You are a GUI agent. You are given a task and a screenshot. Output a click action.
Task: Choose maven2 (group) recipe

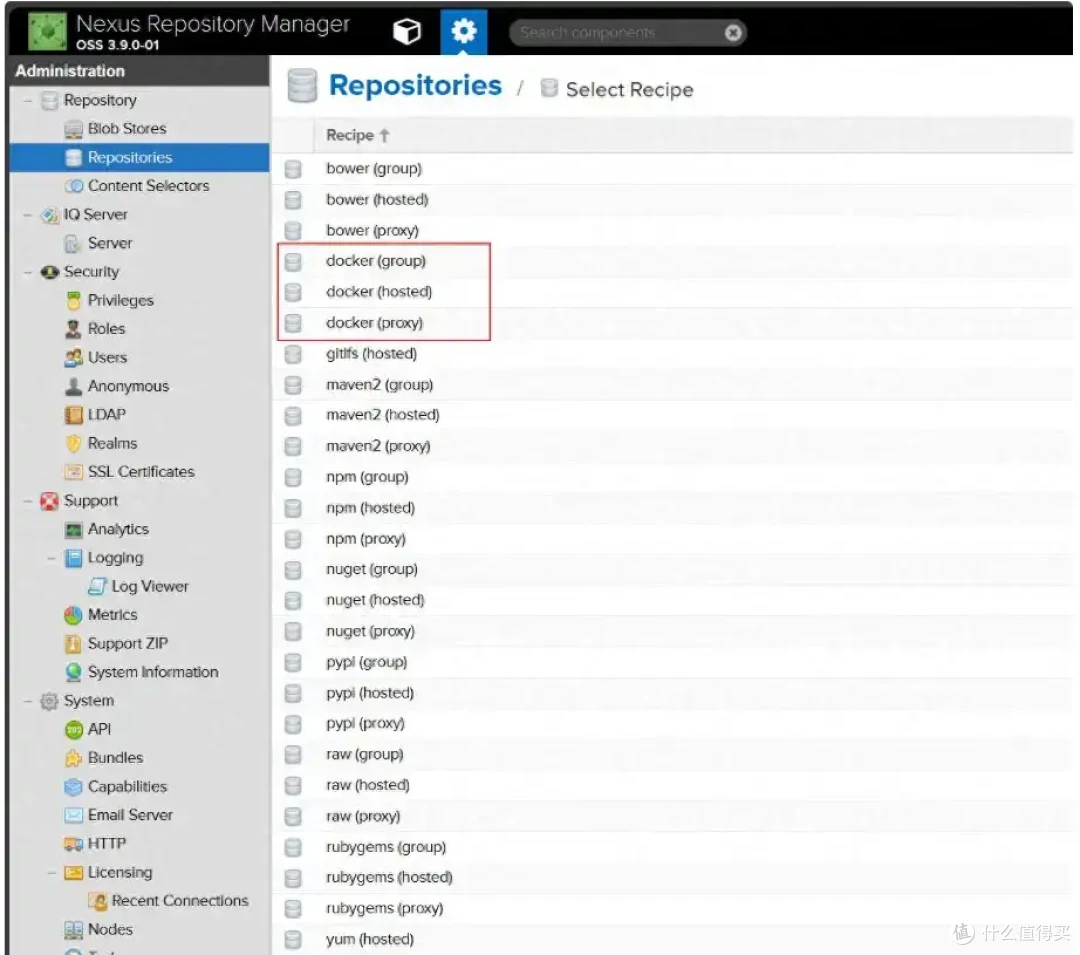click(x=672, y=384)
